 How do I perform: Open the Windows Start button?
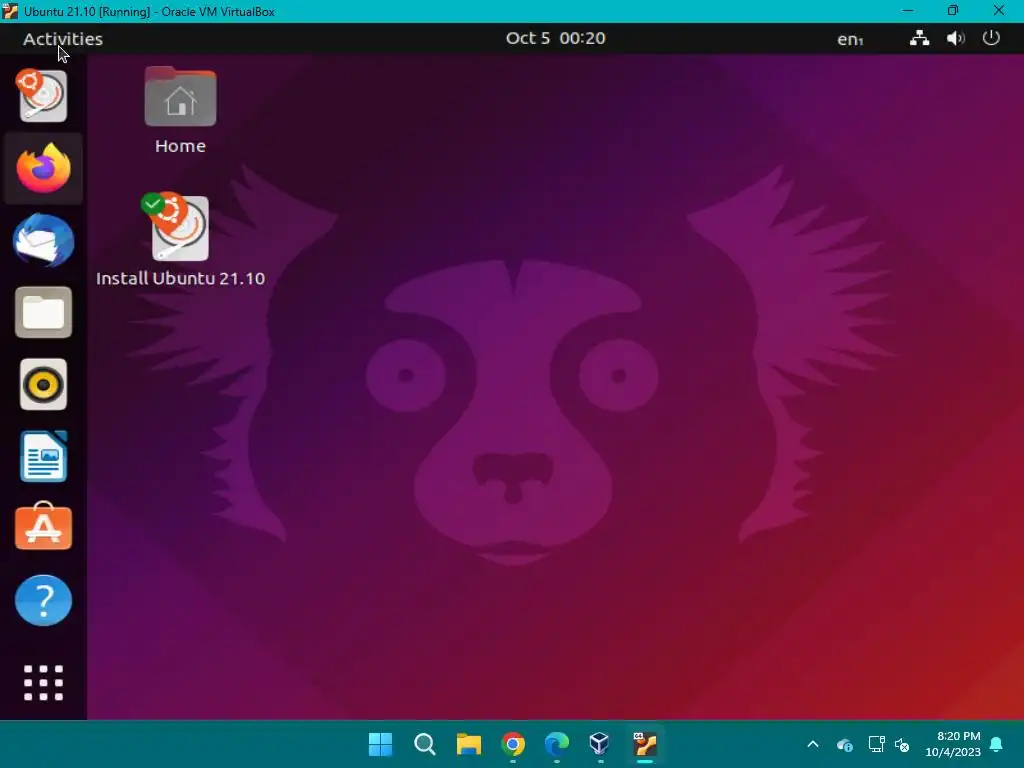(x=380, y=744)
